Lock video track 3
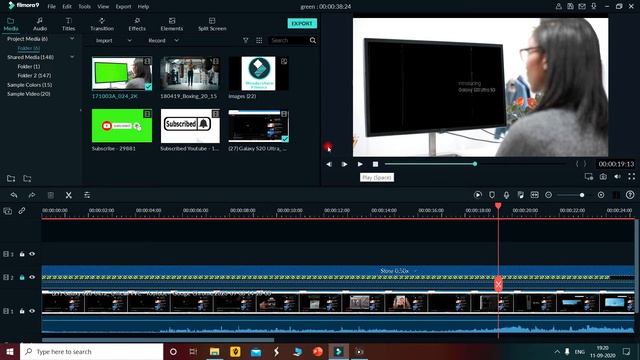 22,254
